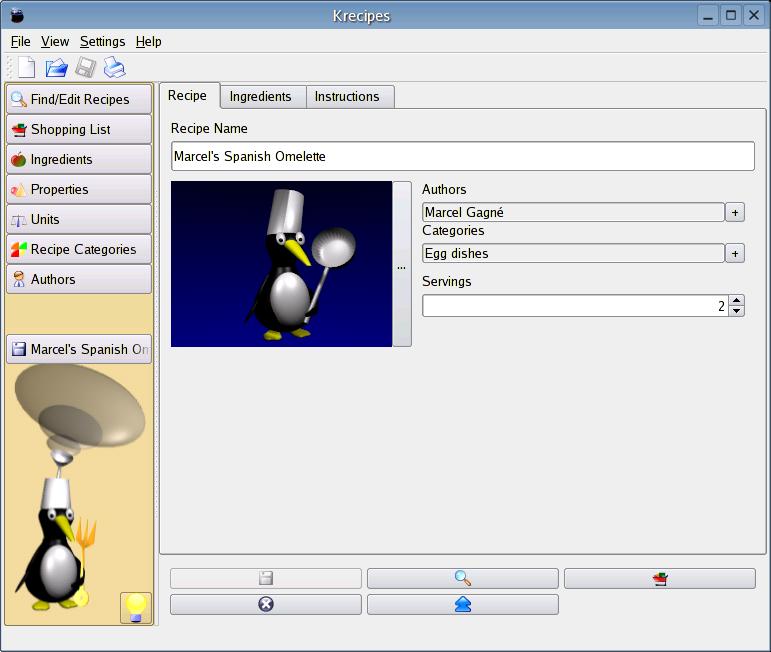This screenshot has width=771, height=652.
Task: Switch to the Ingredients tab
Action: pos(260,96)
